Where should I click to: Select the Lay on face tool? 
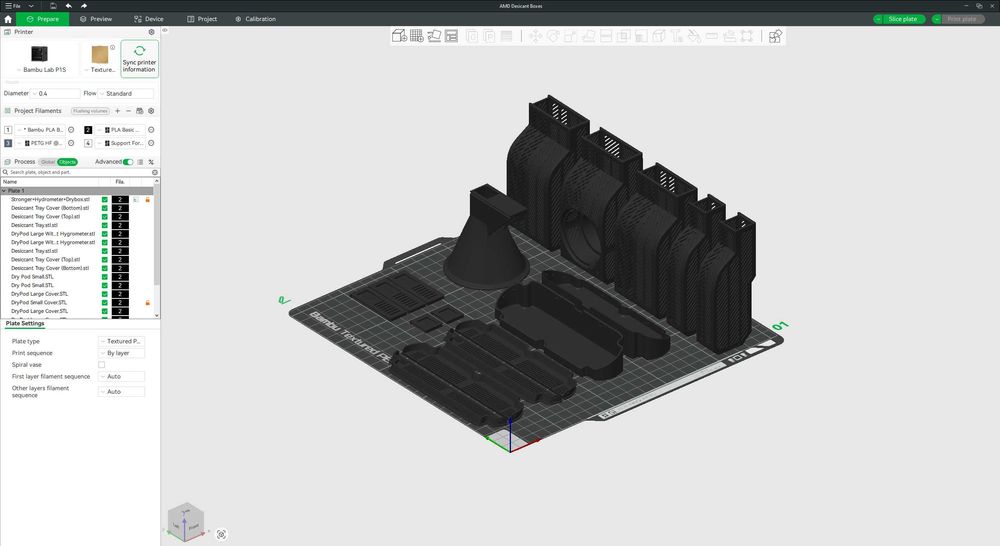pyautogui.click(x=588, y=36)
